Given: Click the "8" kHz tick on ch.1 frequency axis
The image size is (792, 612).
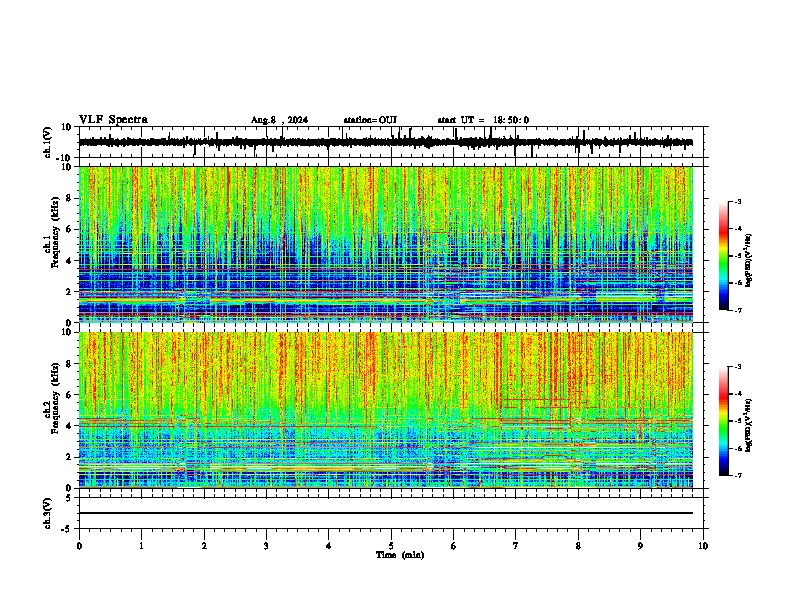Looking at the screenshot, I should 70,198.
